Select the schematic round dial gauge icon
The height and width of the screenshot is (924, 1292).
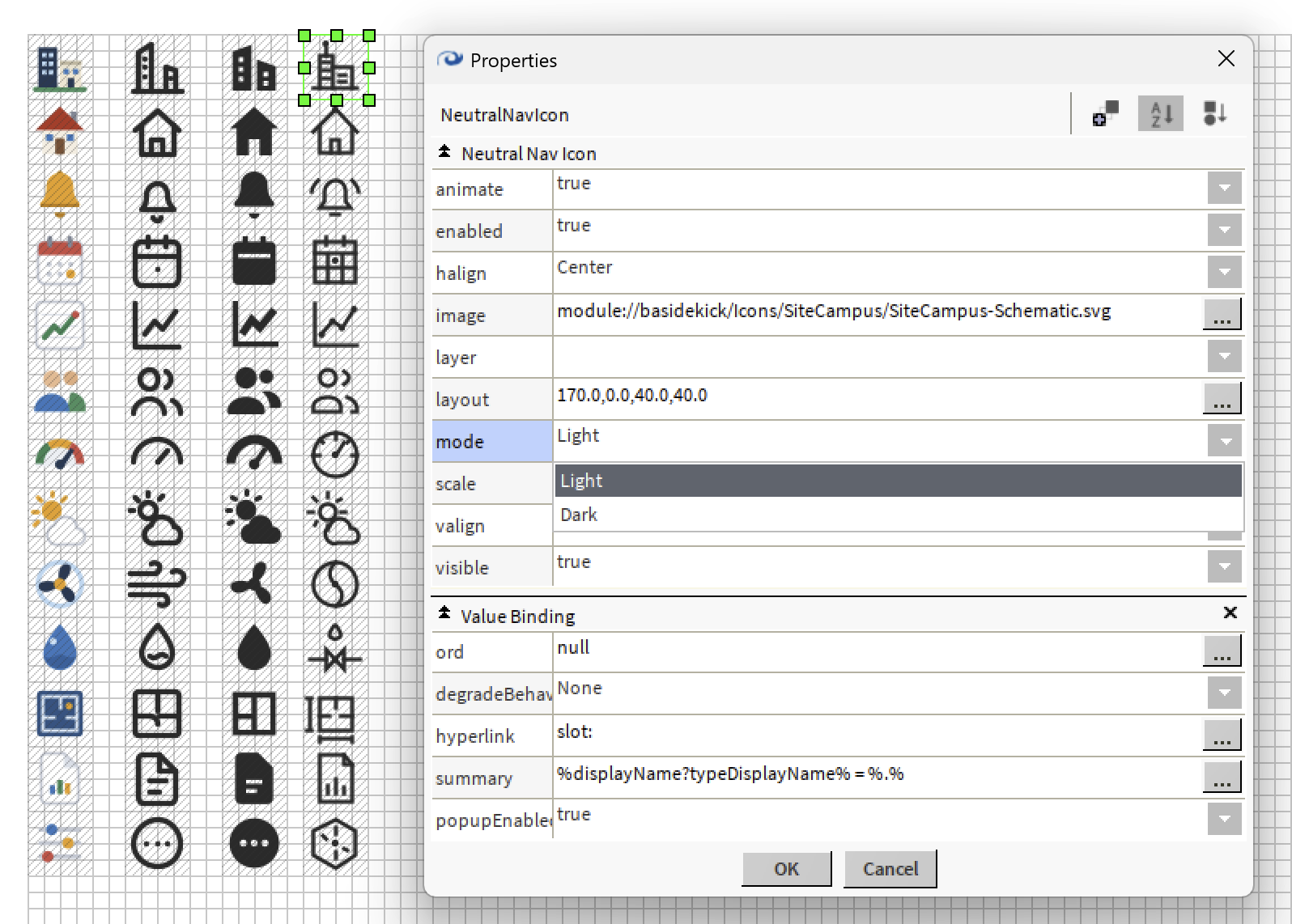[x=335, y=455]
